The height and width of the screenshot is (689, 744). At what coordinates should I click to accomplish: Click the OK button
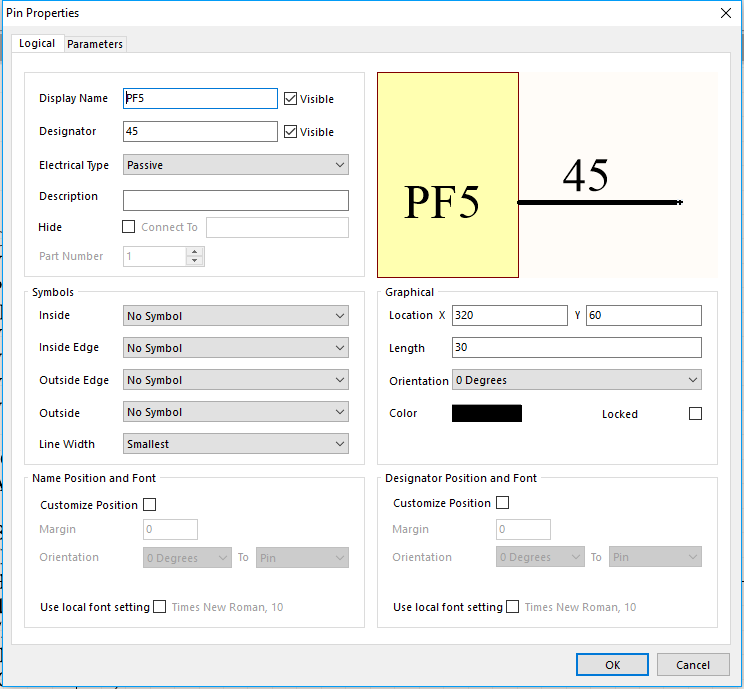click(612, 664)
